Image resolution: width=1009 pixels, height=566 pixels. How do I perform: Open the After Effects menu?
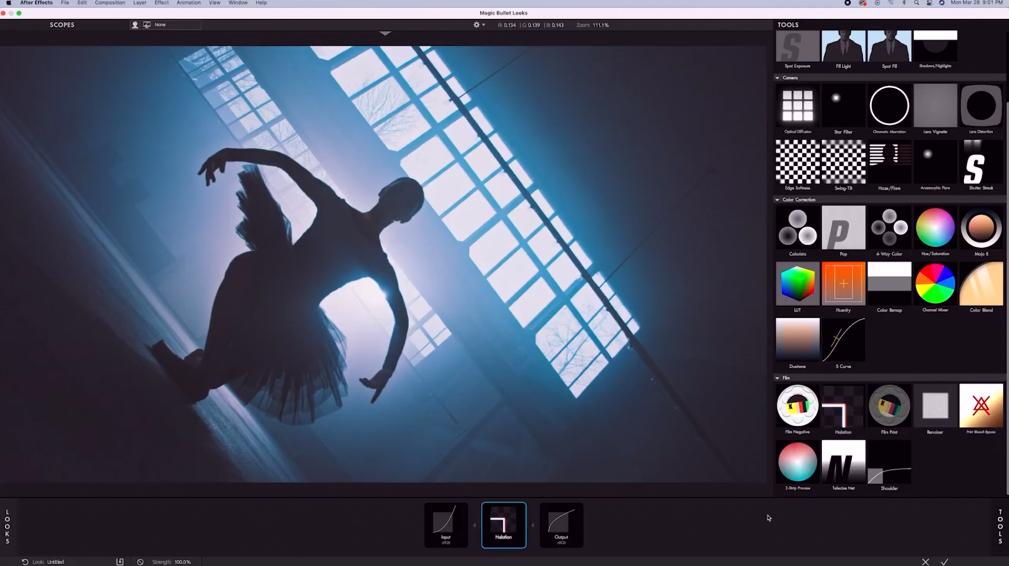pos(36,3)
